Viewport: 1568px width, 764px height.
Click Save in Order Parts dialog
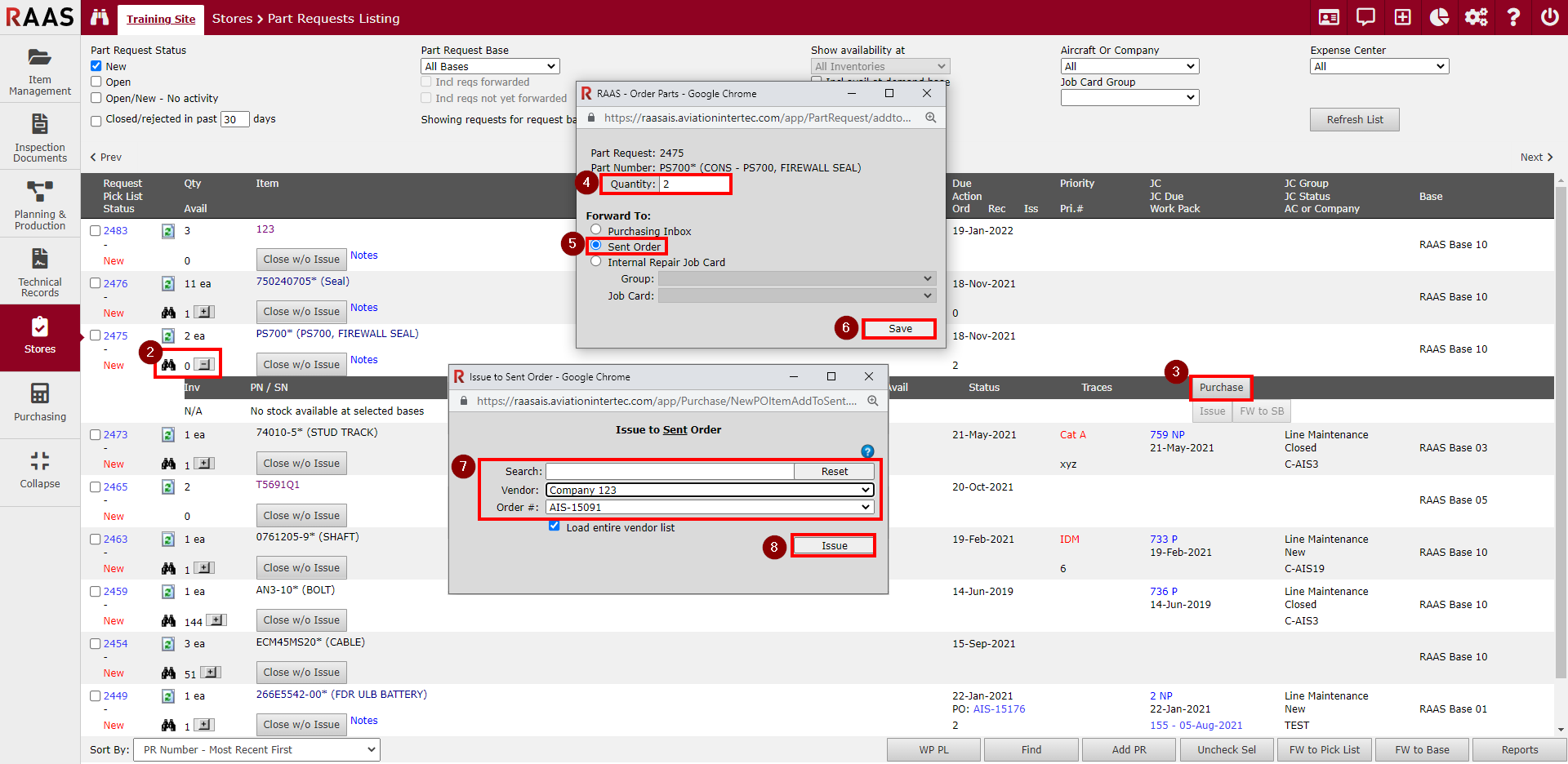[x=899, y=328]
